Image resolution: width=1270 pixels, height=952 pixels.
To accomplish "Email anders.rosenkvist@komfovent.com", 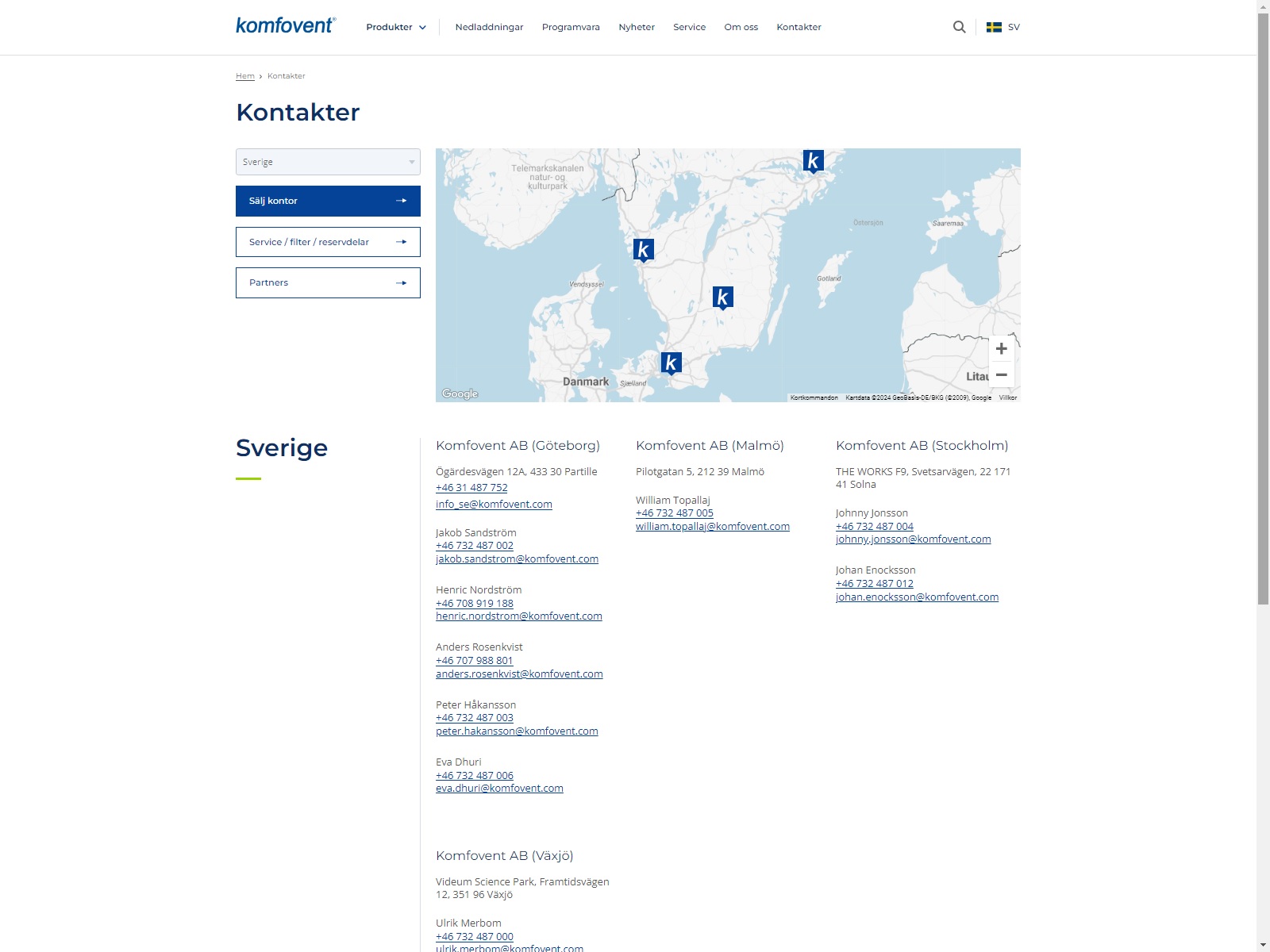I will pos(519,674).
